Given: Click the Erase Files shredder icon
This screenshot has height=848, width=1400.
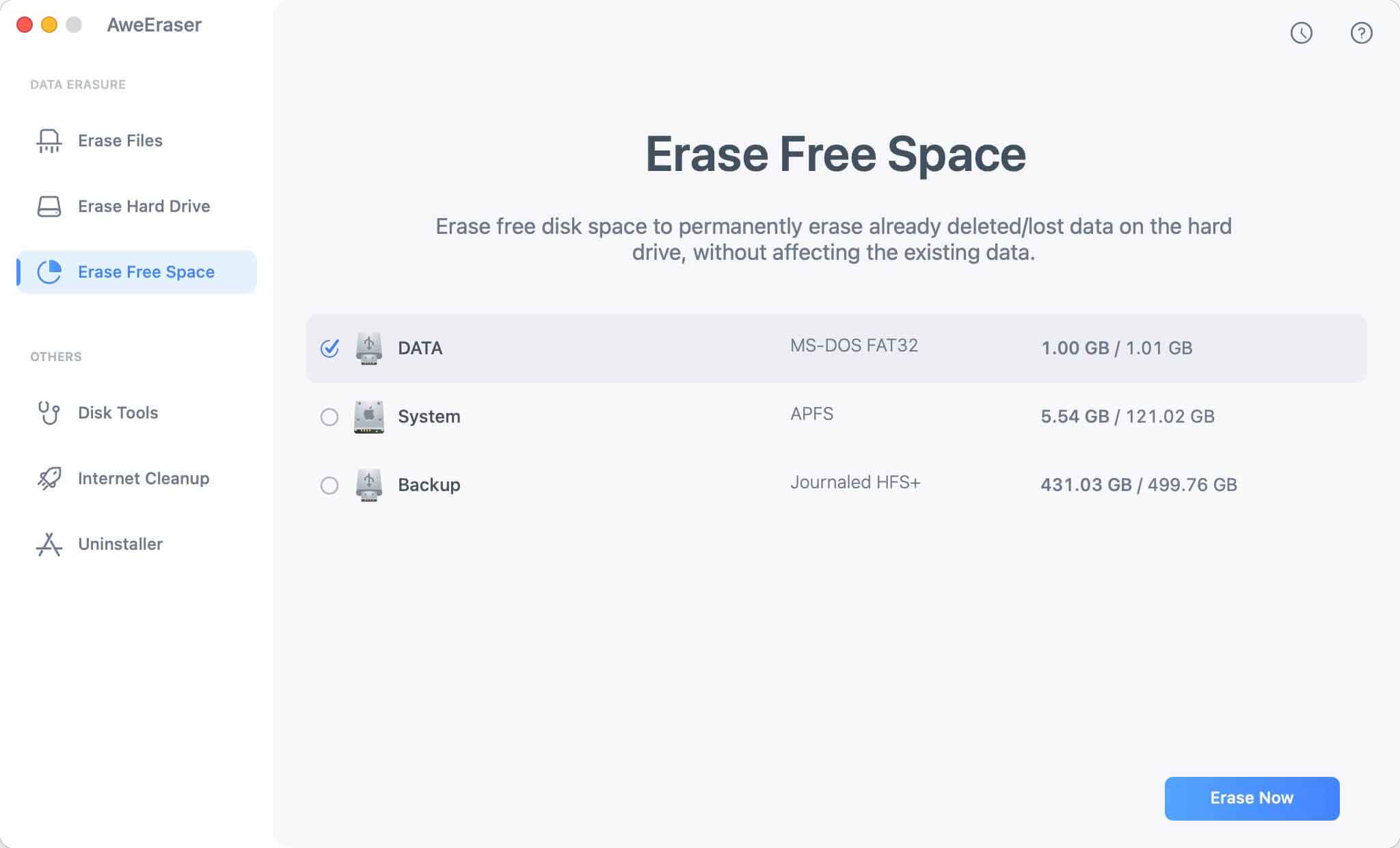Looking at the screenshot, I should point(49,141).
